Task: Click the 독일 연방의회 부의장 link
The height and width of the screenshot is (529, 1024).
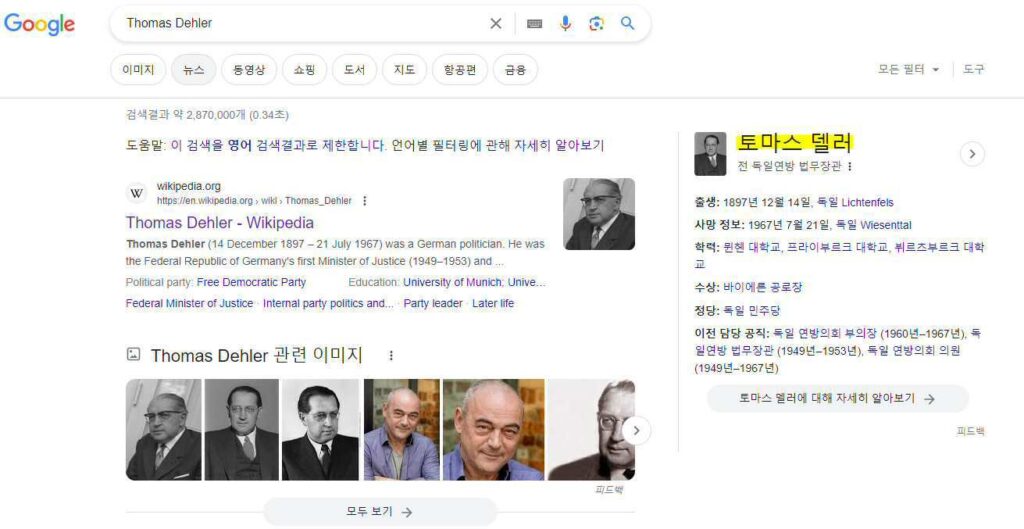Action: pos(825,334)
